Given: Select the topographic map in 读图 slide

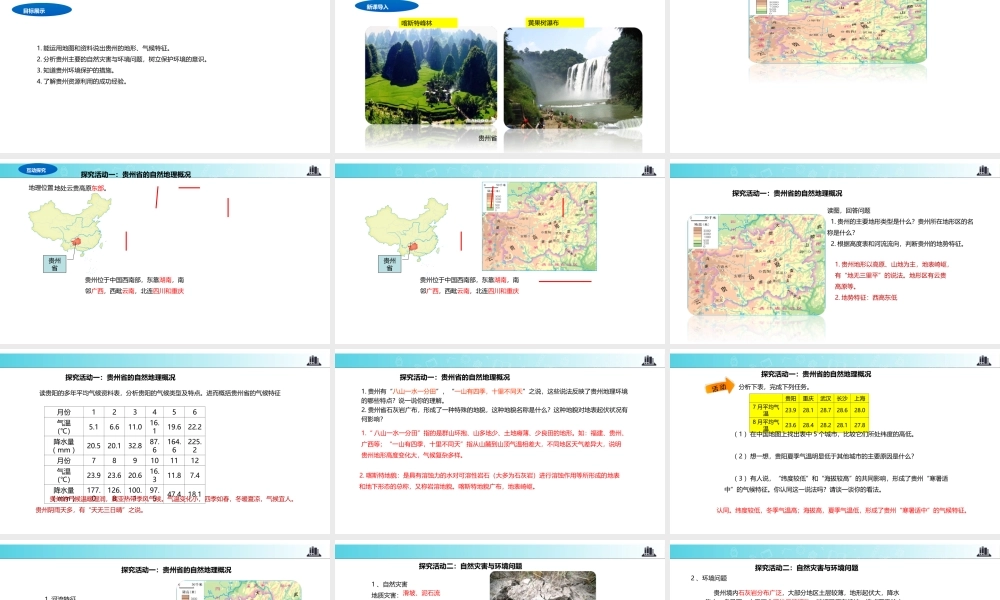Looking at the screenshot, I should point(756,264).
